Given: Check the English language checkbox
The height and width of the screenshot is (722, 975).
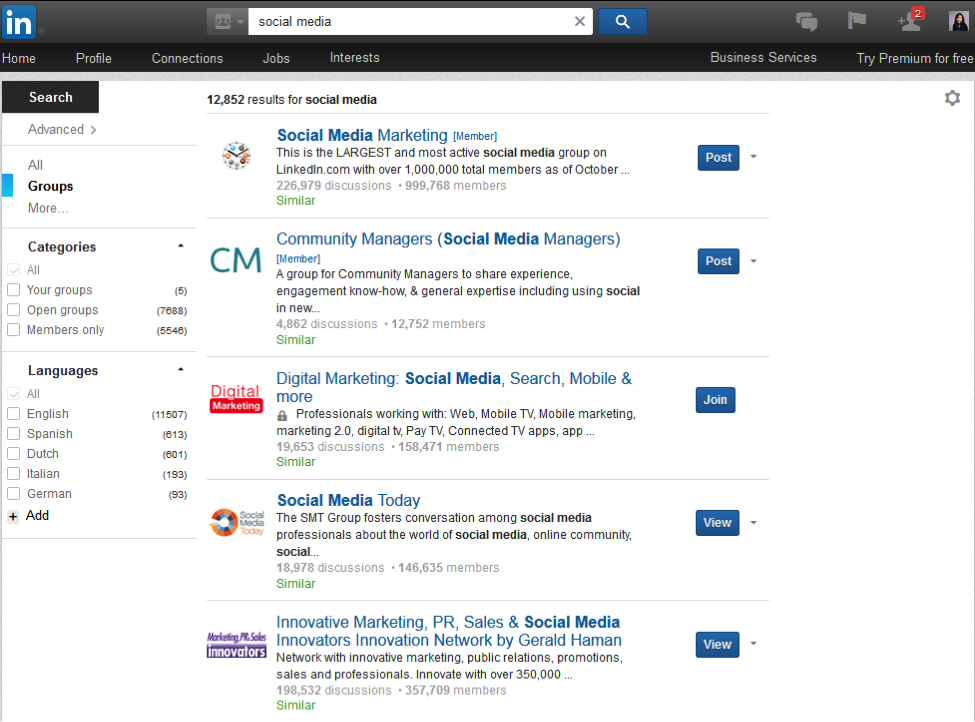Looking at the screenshot, I should [x=14, y=414].
